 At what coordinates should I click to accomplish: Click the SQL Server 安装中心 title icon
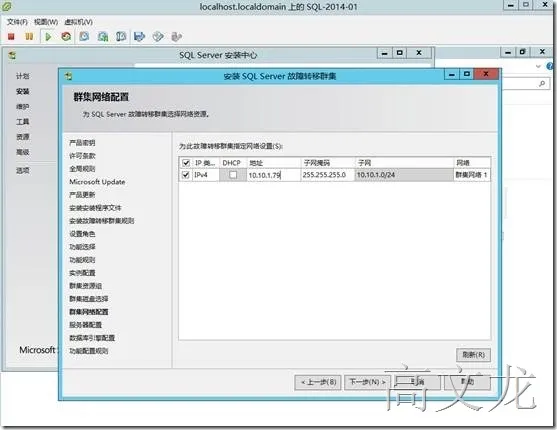(12, 55)
